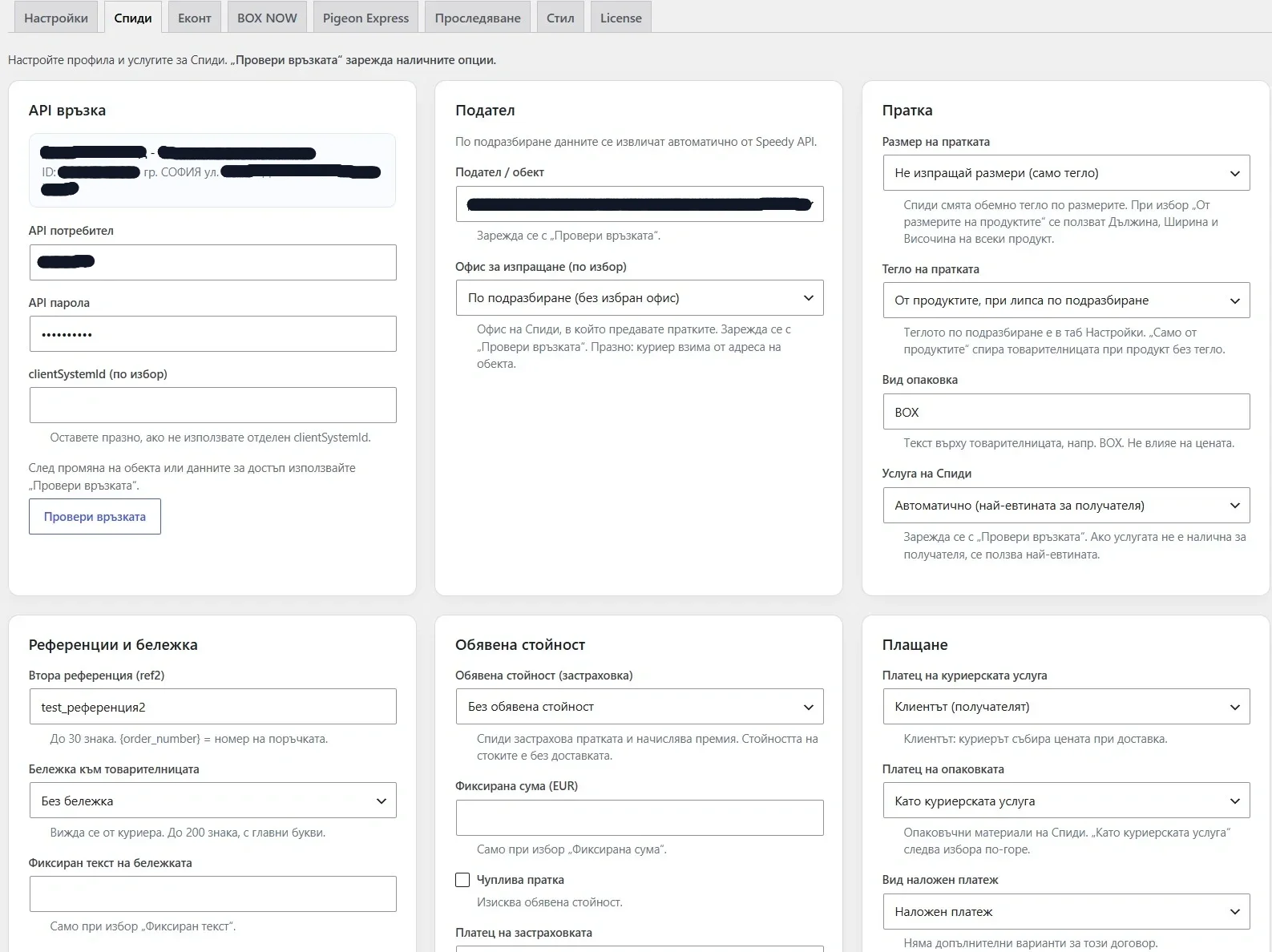Open the Размер на пратката dropdown
The height and width of the screenshot is (952, 1272).
pos(1066,173)
